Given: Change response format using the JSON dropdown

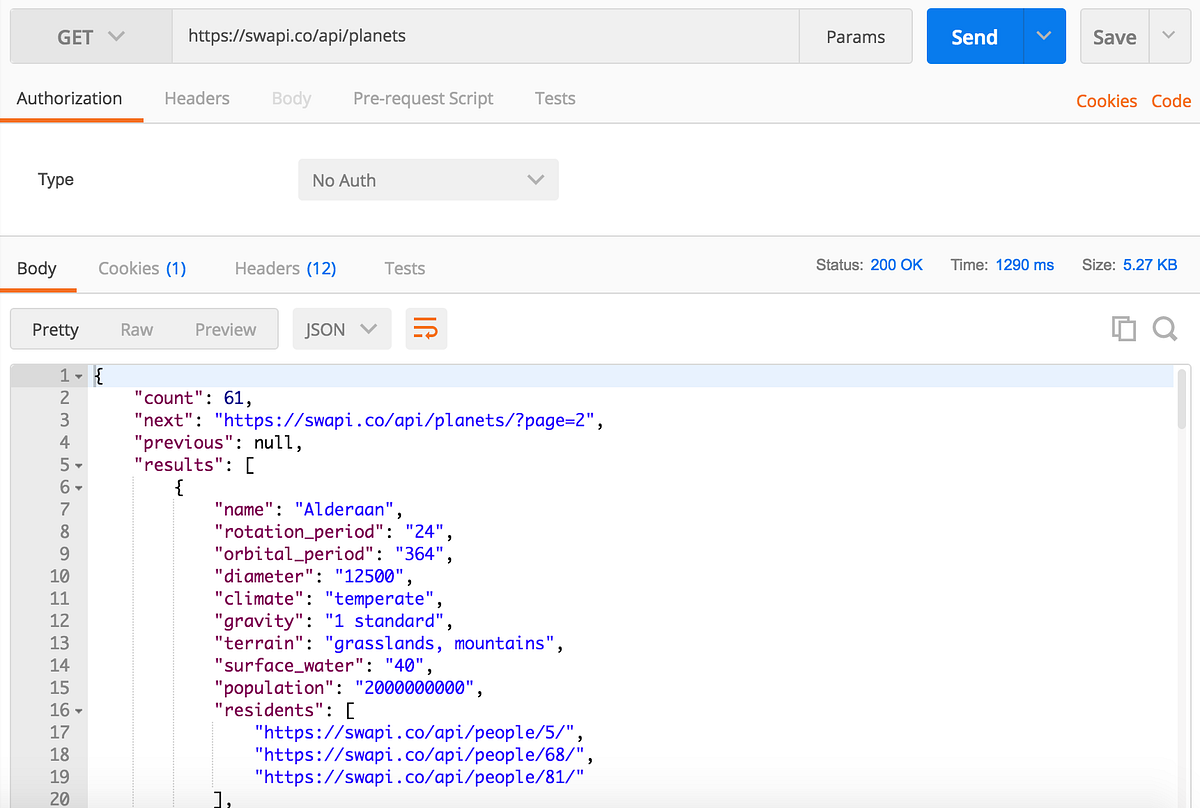Looking at the screenshot, I should (341, 328).
